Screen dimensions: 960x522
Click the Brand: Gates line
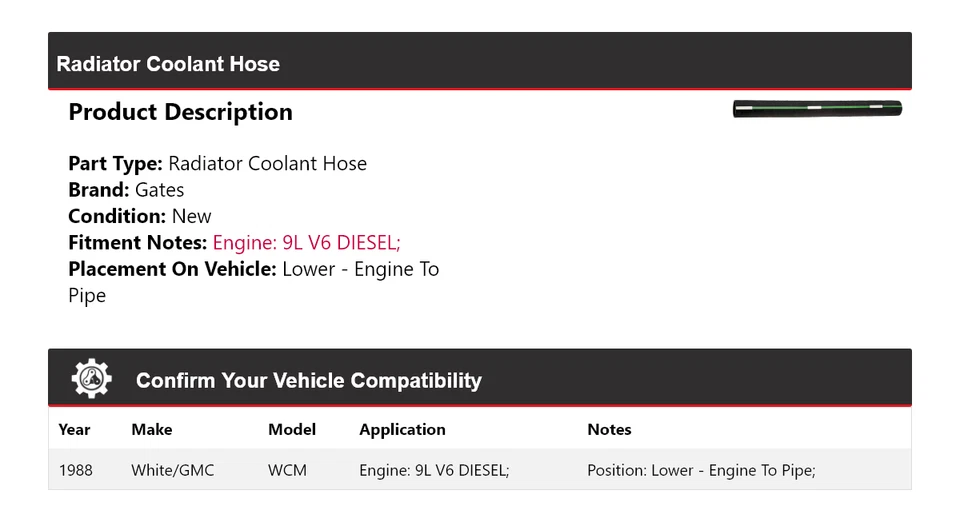click(126, 190)
